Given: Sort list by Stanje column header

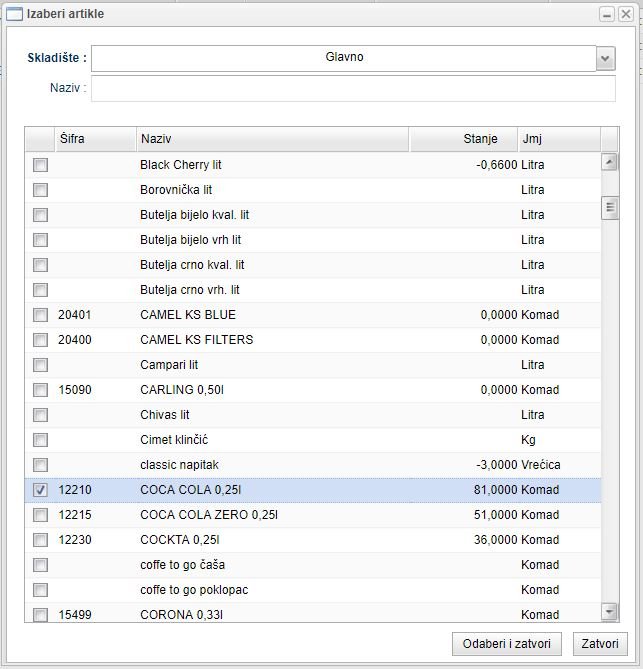Looking at the screenshot, I should [463, 139].
